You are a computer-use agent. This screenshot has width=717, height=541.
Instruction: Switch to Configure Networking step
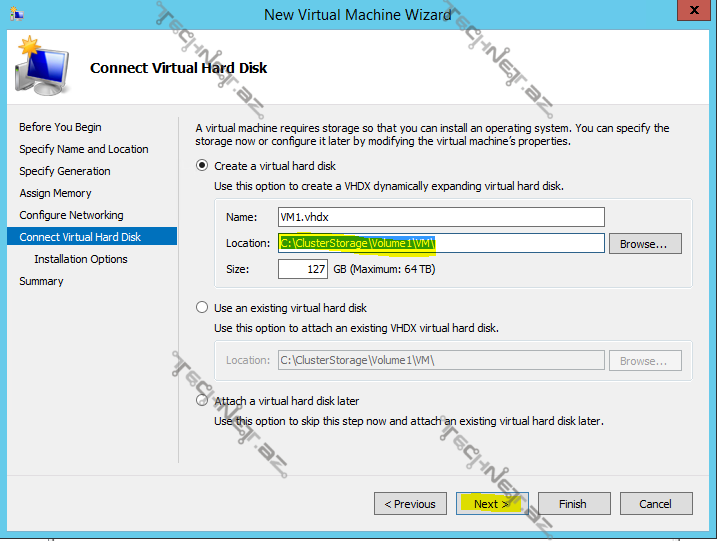71,215
